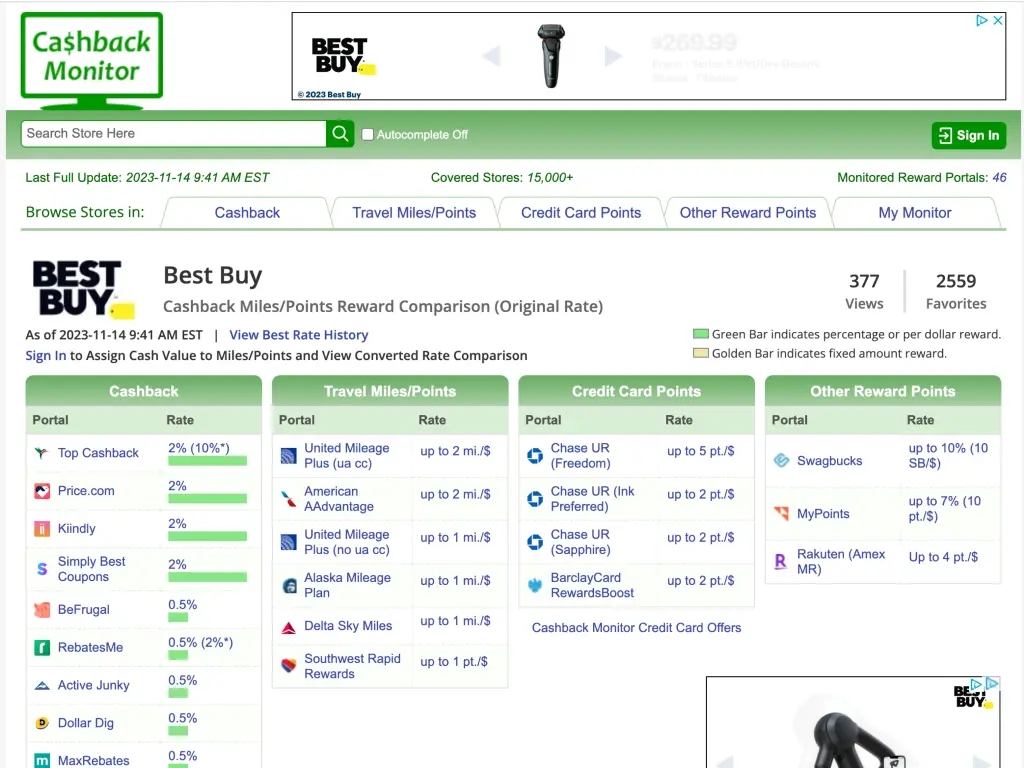Click the BarclayCard RewardsBoost icon
1024x768 pixels.
point(535,585)
